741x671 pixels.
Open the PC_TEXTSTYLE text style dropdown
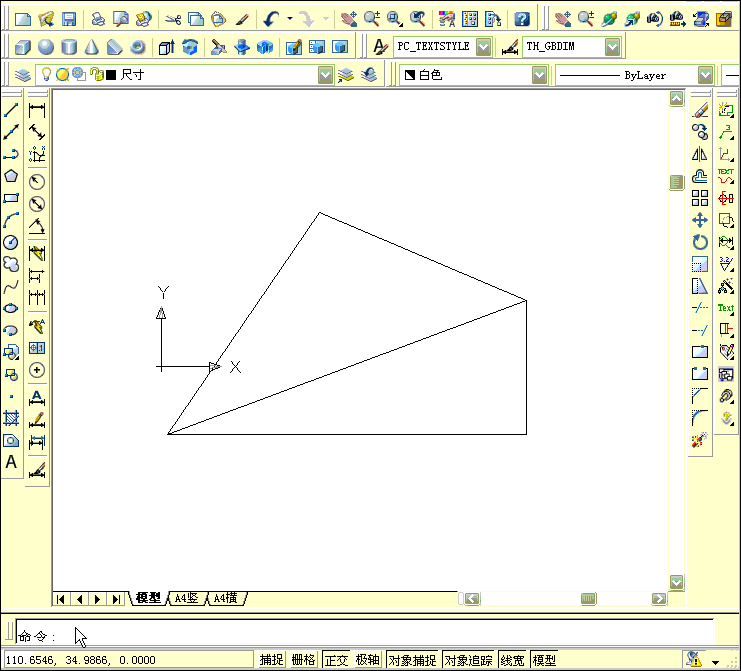(483, 47)
